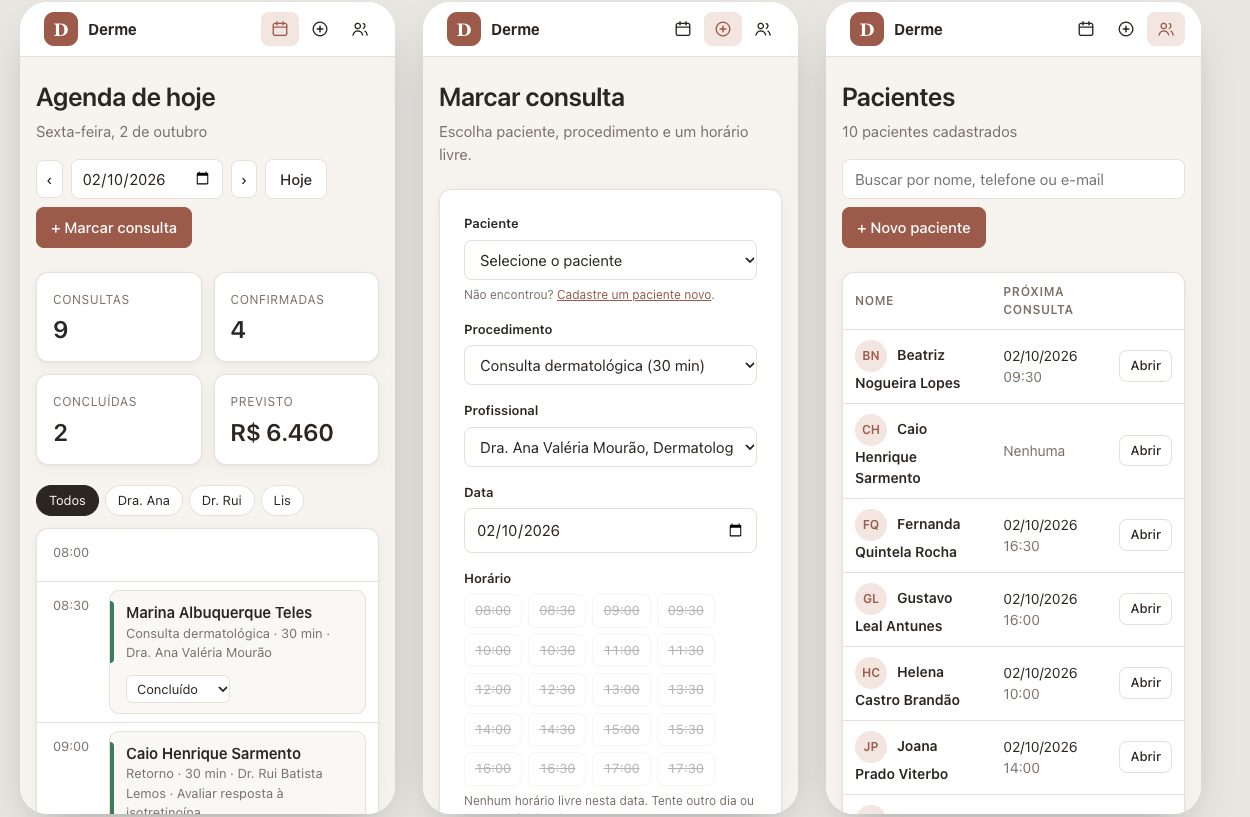Viewport: 1250px width, 817px height.
Task: Click GL avatar for Gustavo Leal Antunes
Action: (x=871, y=598)
